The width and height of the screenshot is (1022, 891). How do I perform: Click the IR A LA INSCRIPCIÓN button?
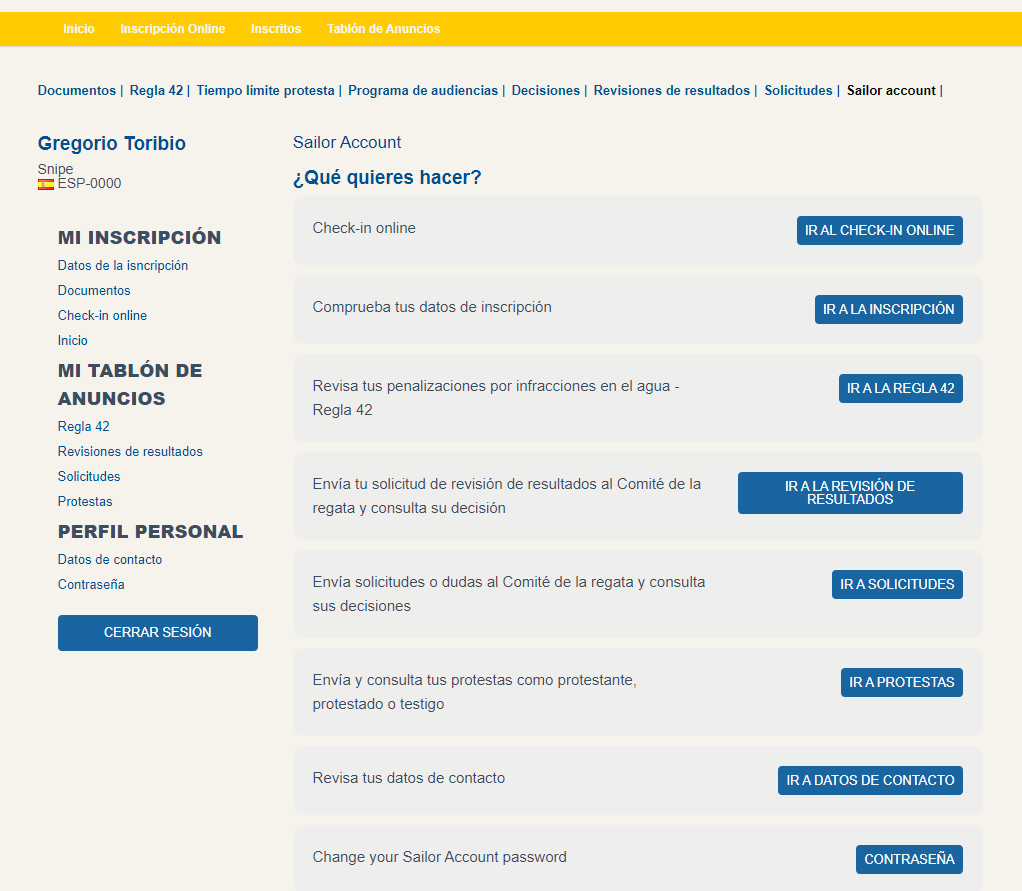coord(888,310)
